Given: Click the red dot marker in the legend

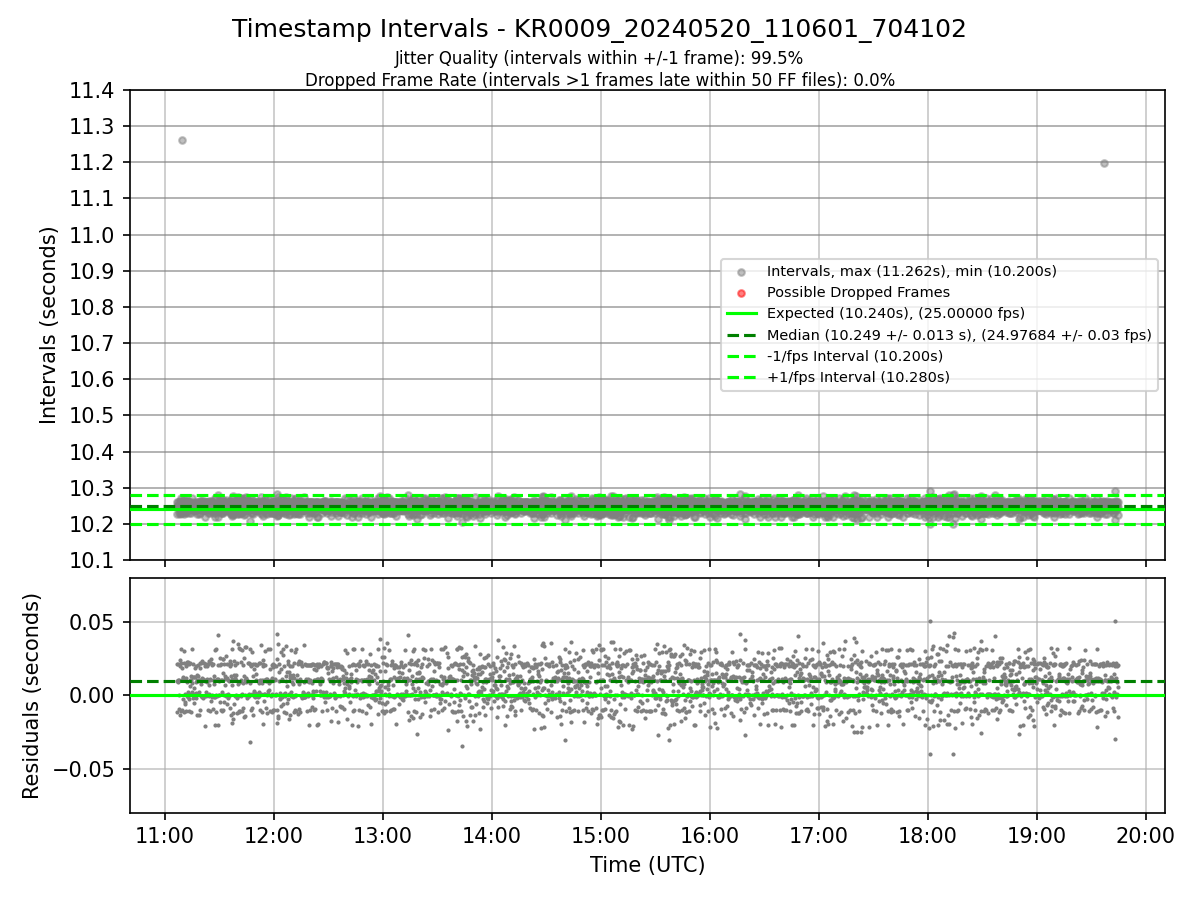Looking at the screenshot, I should (x=741, y=293).
